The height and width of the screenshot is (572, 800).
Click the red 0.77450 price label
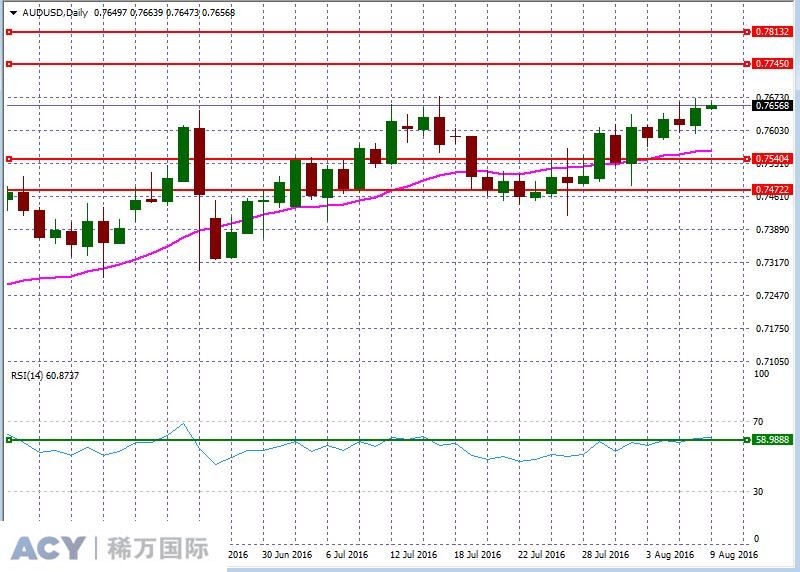(x=772, y=64)
